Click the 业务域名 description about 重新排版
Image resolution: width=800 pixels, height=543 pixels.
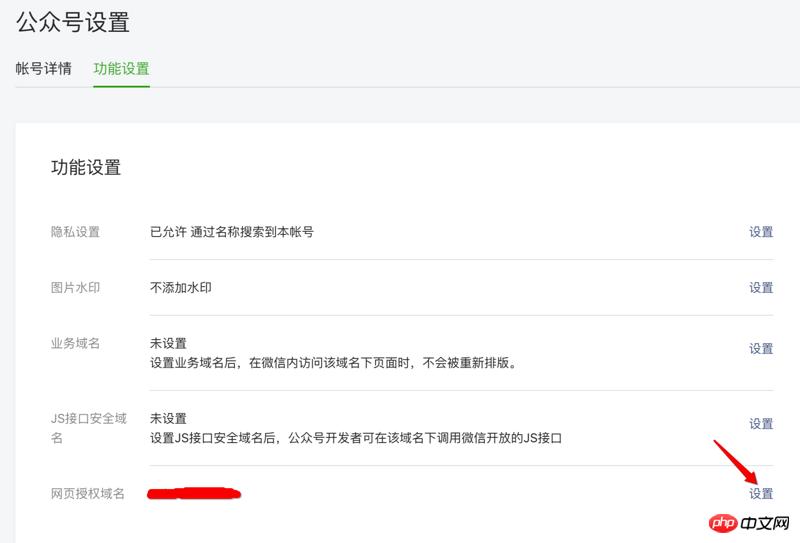click(333, 363)
